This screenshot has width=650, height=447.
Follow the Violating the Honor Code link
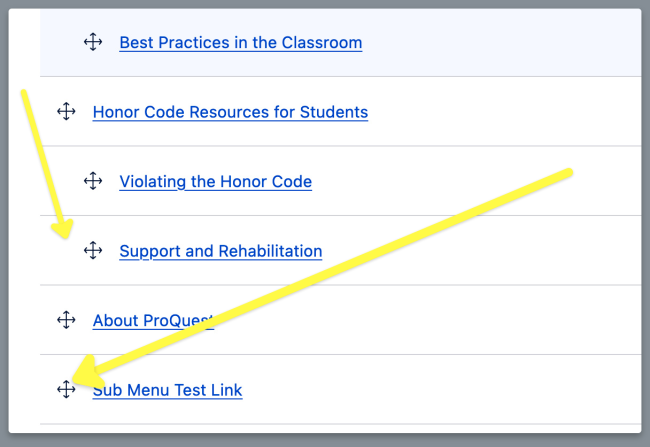tap(215, 182)
